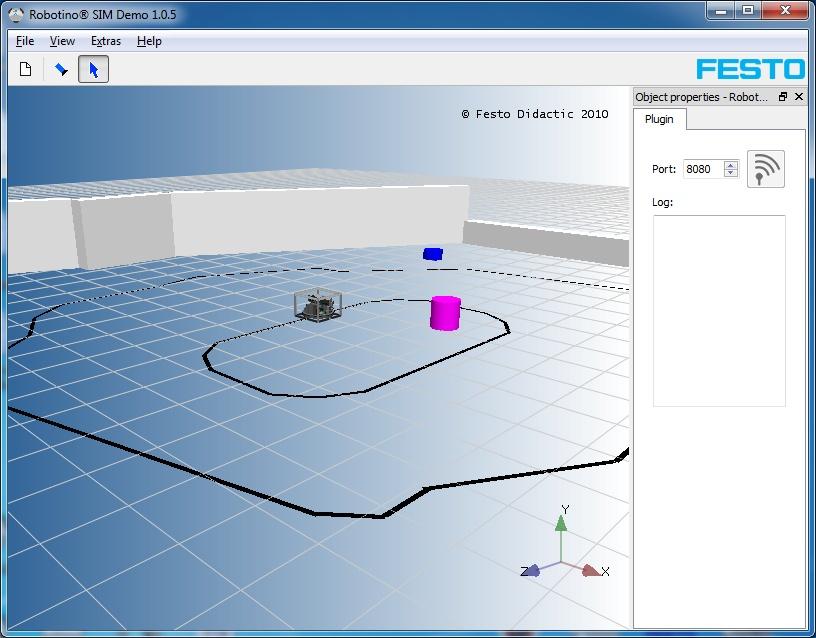Start the server with the wireless signal button
Viewport: 816px width, 638px height.
[766, 169]
